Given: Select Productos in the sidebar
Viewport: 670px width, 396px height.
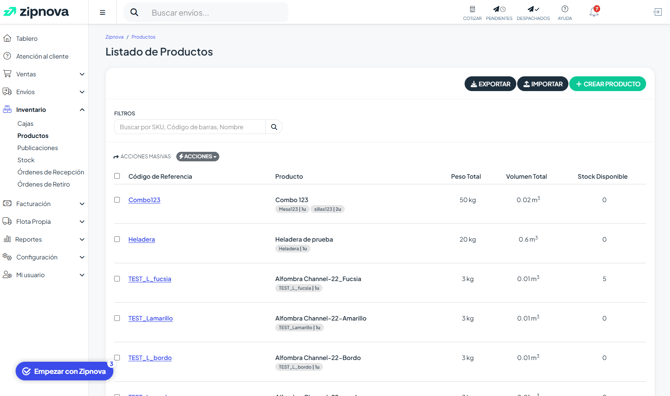Looking at the screenshot, I should 33,135.
